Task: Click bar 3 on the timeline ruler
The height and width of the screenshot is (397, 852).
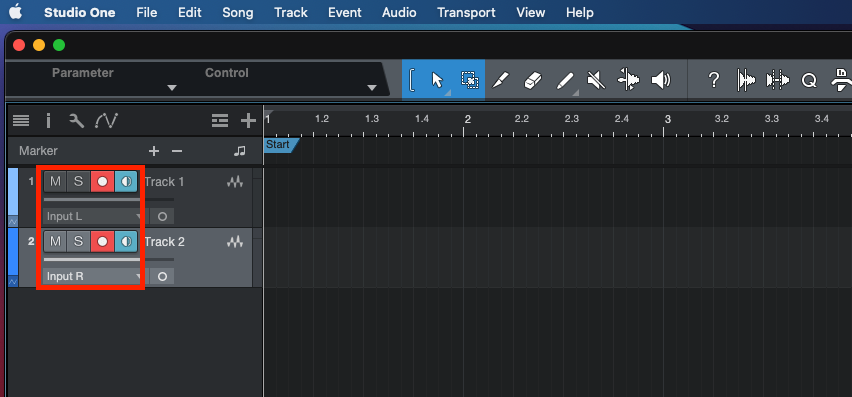Action: pos(667,119)
